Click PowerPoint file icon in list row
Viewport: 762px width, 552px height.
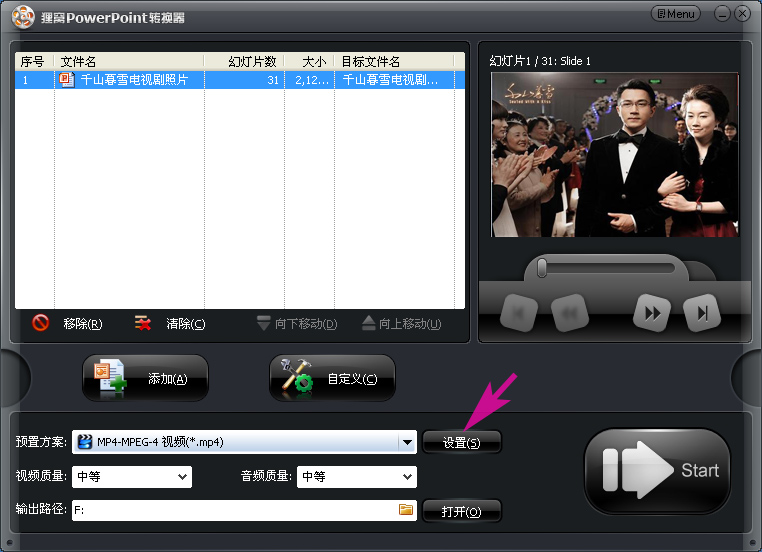point(67,80)
